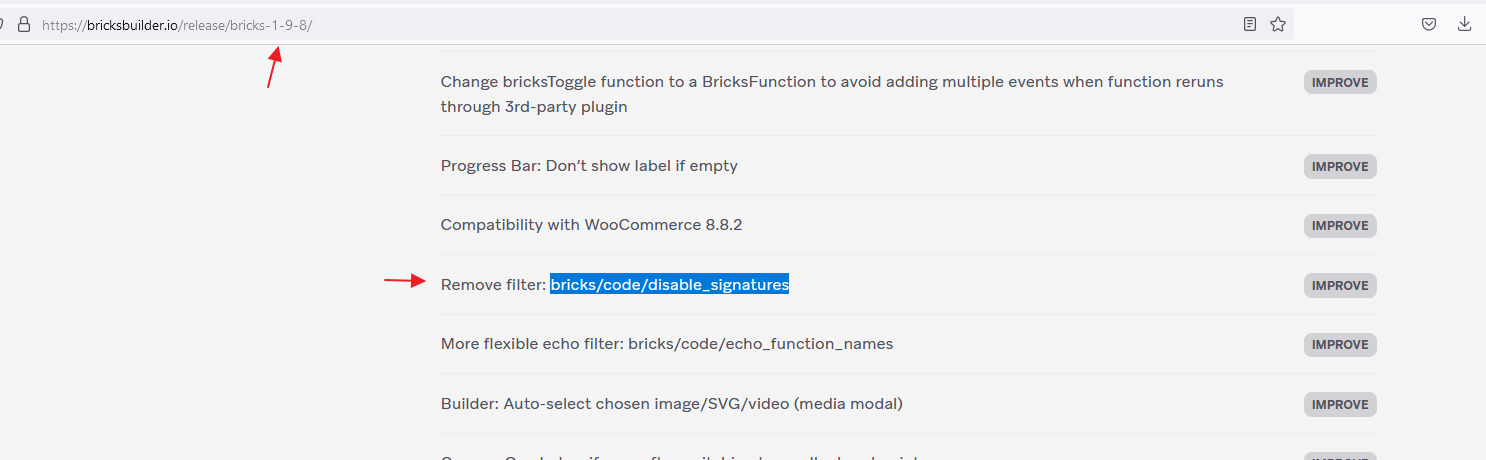Bookmark this page with the star icon
The height and width of the screenshot is (460, 1486).
1278,25
